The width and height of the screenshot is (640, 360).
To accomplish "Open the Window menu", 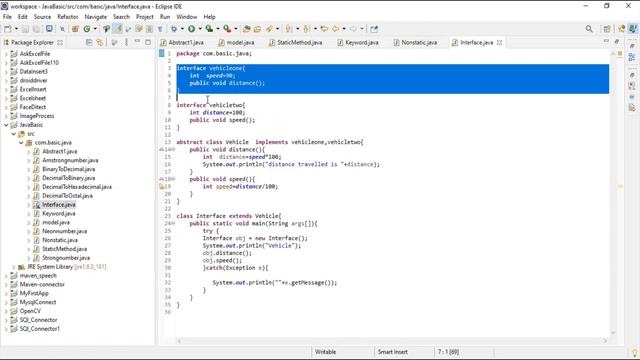I will click(x=187, y=17).
